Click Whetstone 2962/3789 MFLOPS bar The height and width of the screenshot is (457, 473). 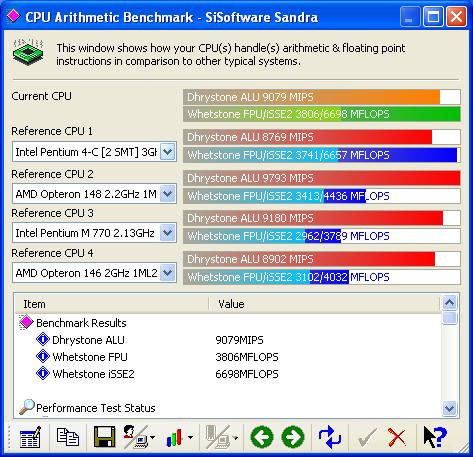[322, 236]
